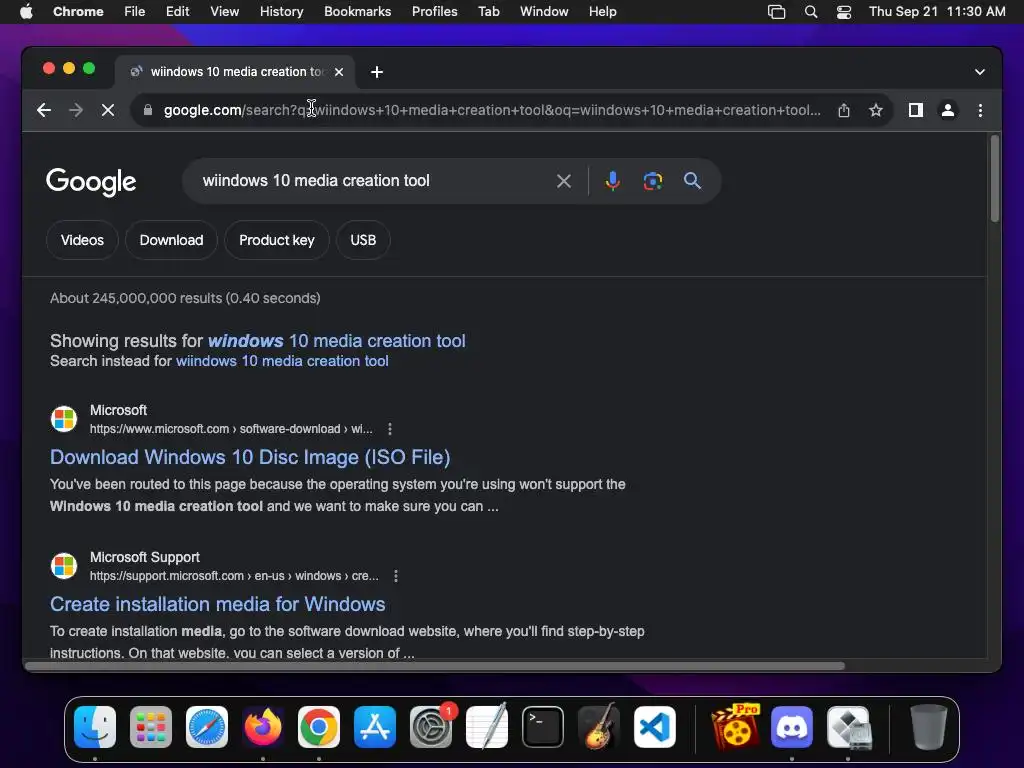Go back to the previous page

pos(44,110)
